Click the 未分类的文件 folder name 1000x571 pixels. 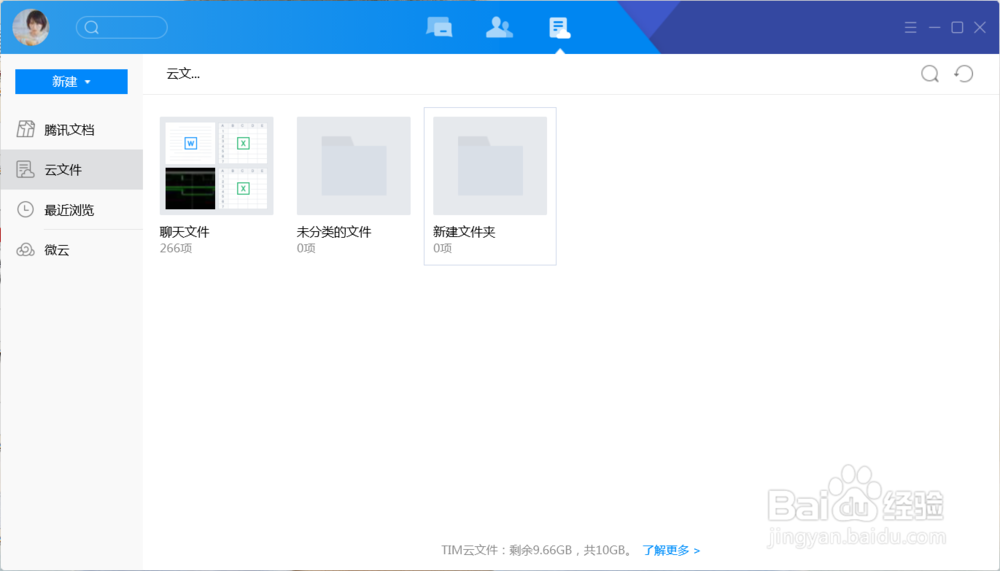tap(334, 232)
